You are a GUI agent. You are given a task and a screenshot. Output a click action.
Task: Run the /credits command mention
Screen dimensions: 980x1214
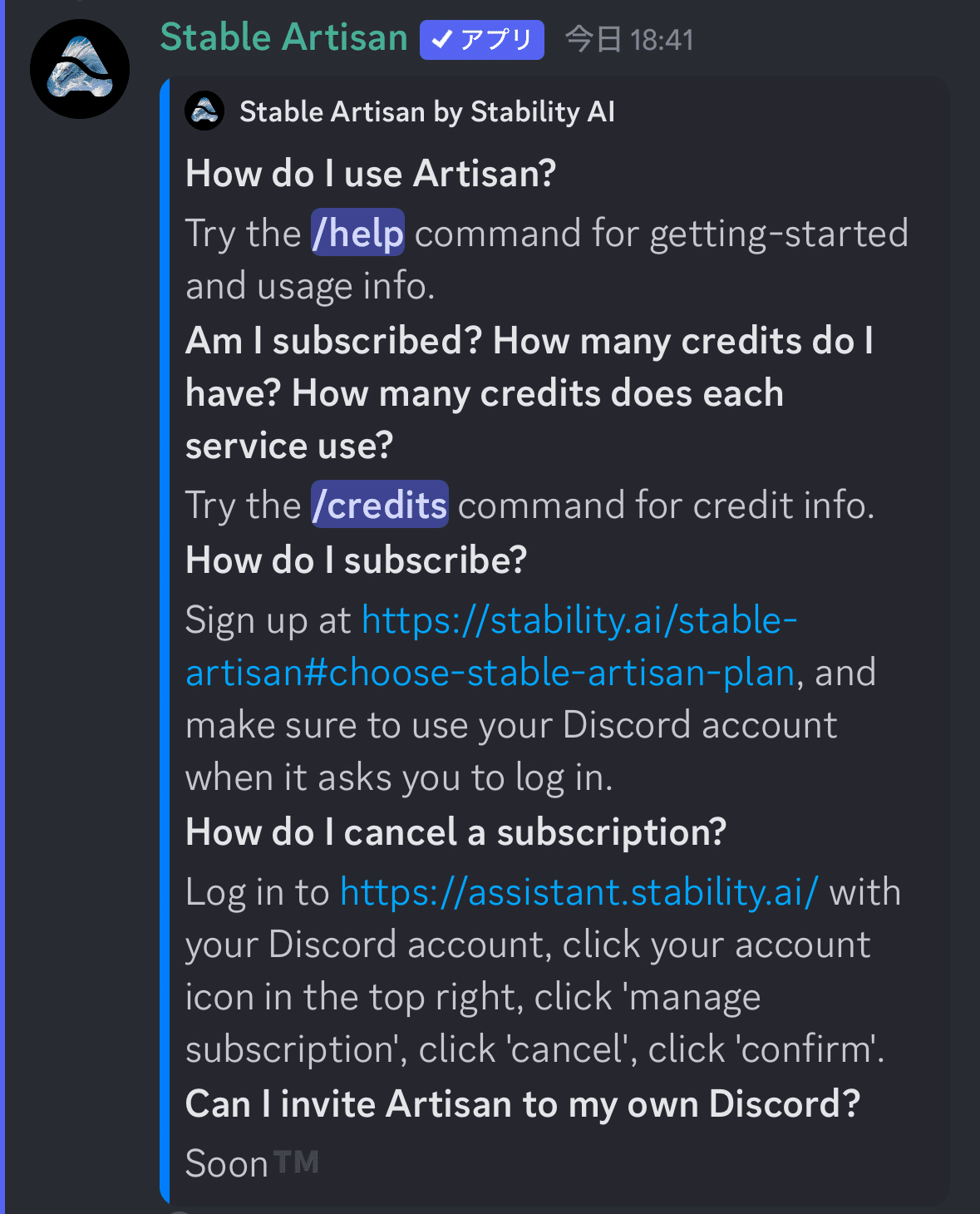pyautogui.click(x=380, y=505)
